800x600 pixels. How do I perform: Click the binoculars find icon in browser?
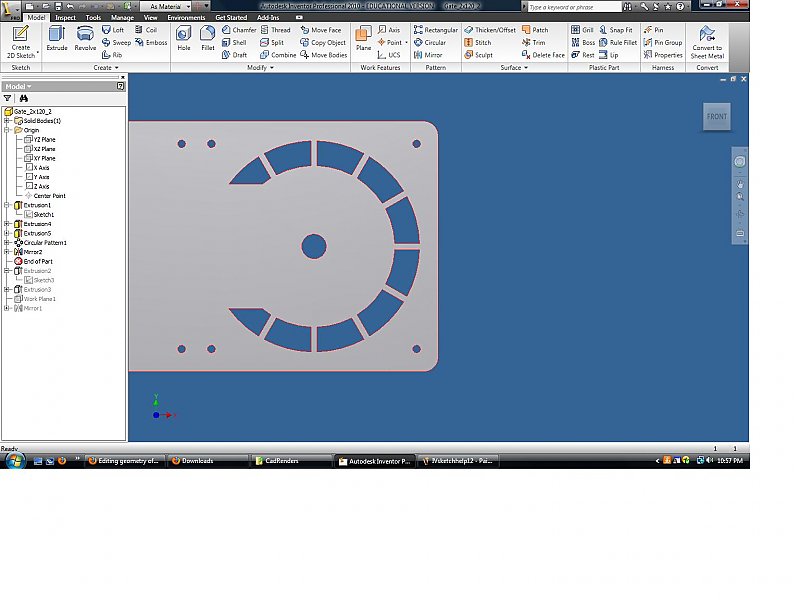tap(23, 98)
